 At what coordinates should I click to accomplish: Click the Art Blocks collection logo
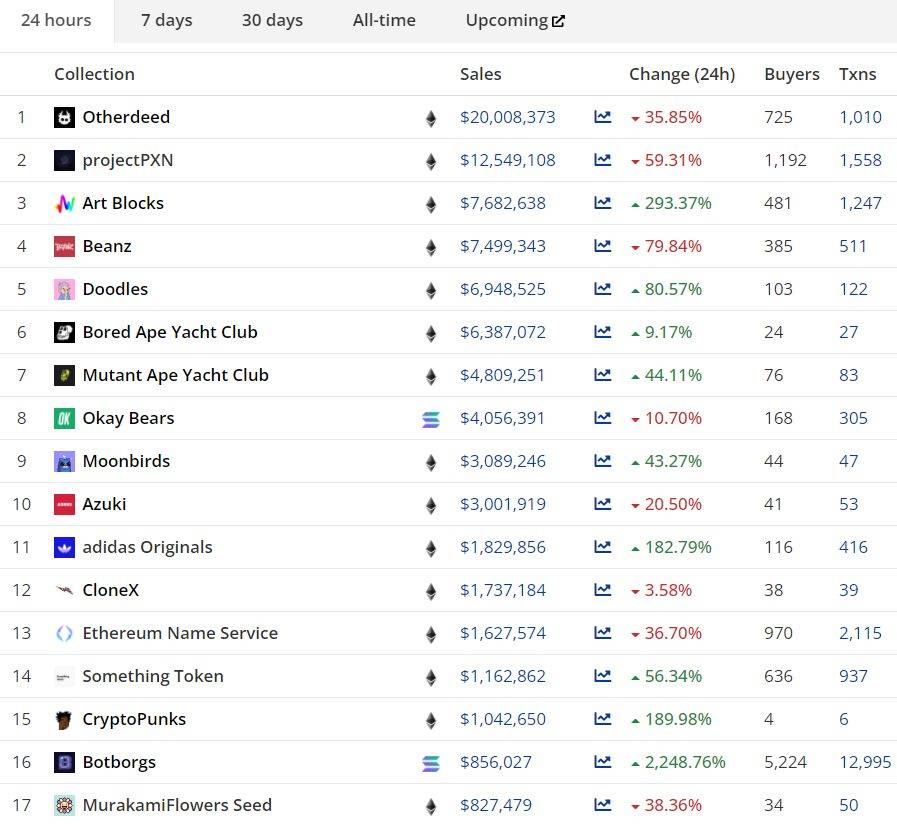tap(64, 203)
